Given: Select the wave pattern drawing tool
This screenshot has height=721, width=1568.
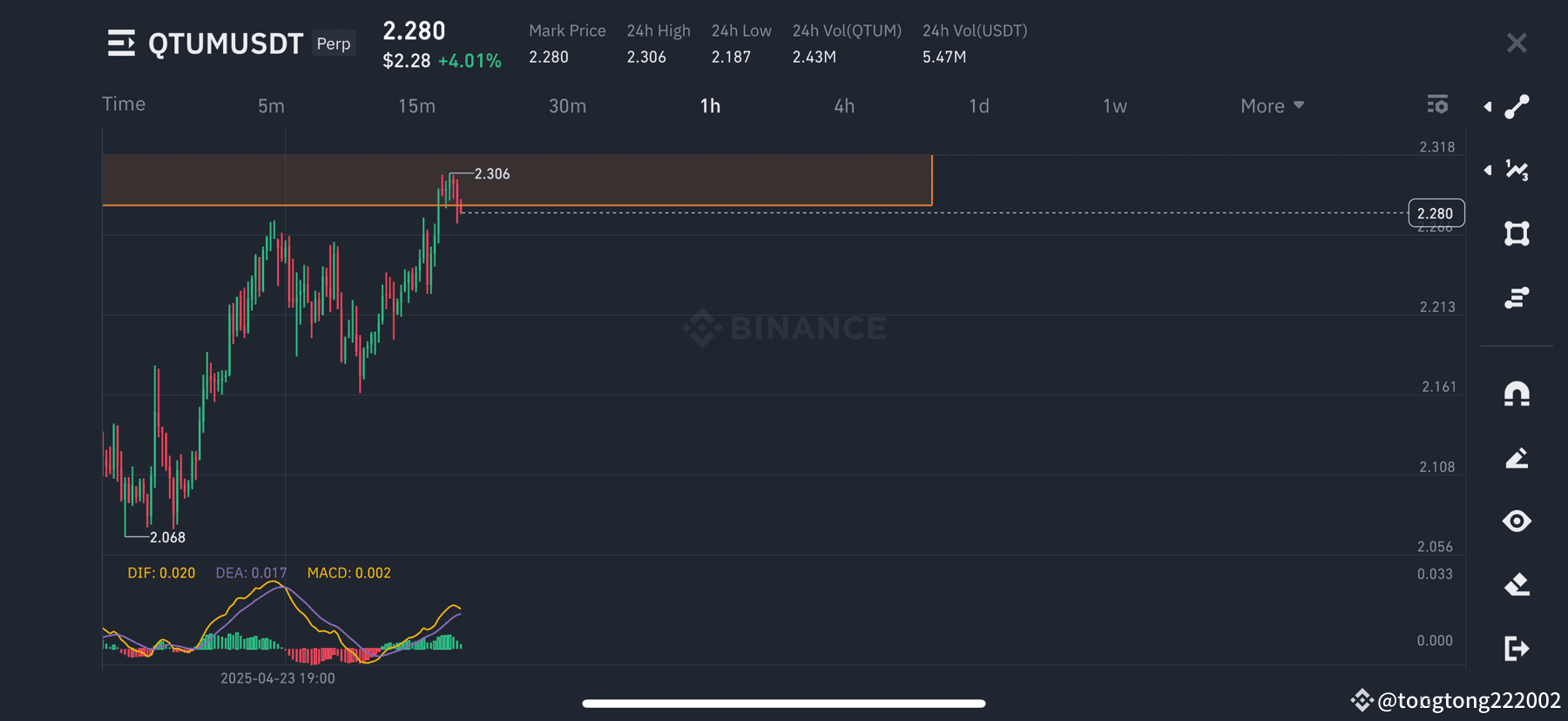Looking at the screenshot, I should tap(1517, 170).
